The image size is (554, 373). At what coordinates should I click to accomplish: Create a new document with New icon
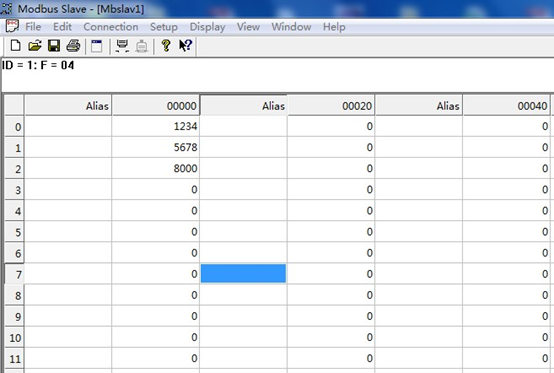16,46
